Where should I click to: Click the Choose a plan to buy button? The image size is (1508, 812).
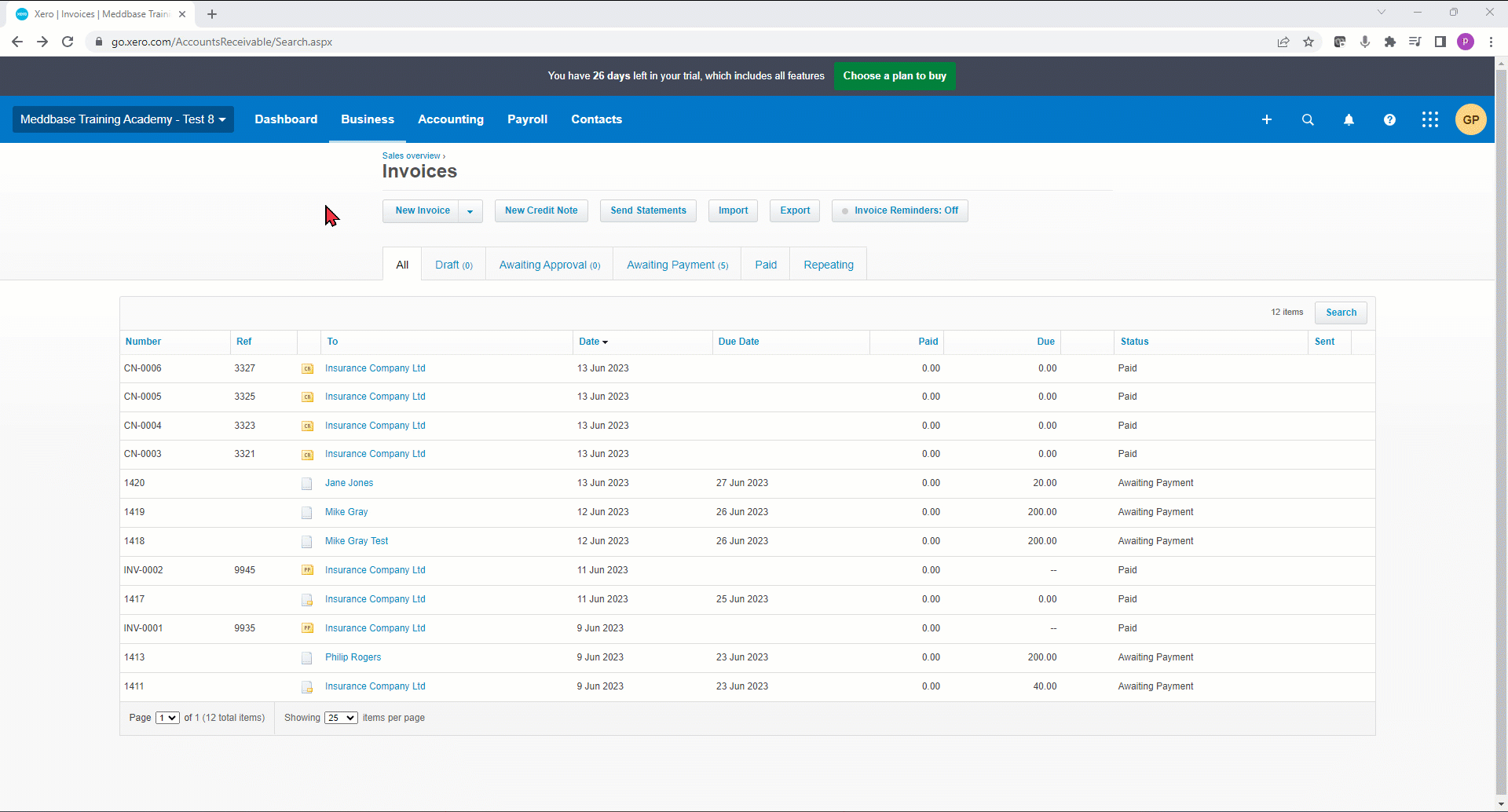click(895, 76)
